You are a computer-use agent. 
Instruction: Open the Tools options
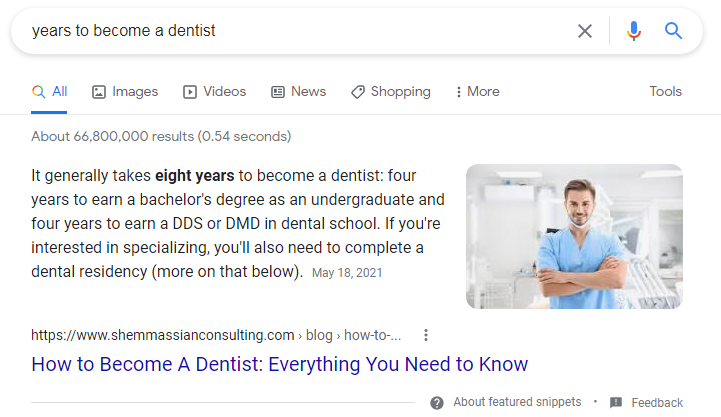point(665,91)
